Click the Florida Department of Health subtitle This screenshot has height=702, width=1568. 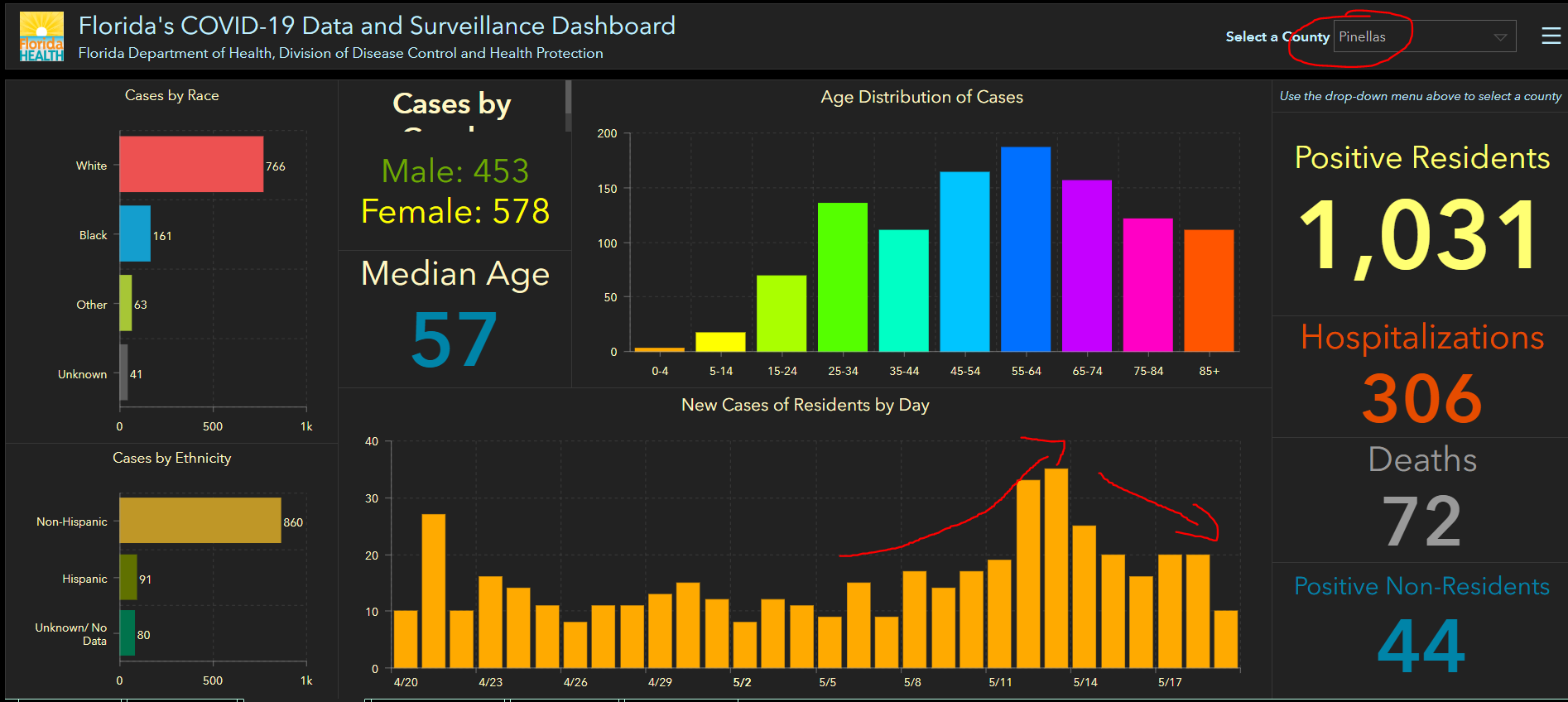tap(340, 53)
